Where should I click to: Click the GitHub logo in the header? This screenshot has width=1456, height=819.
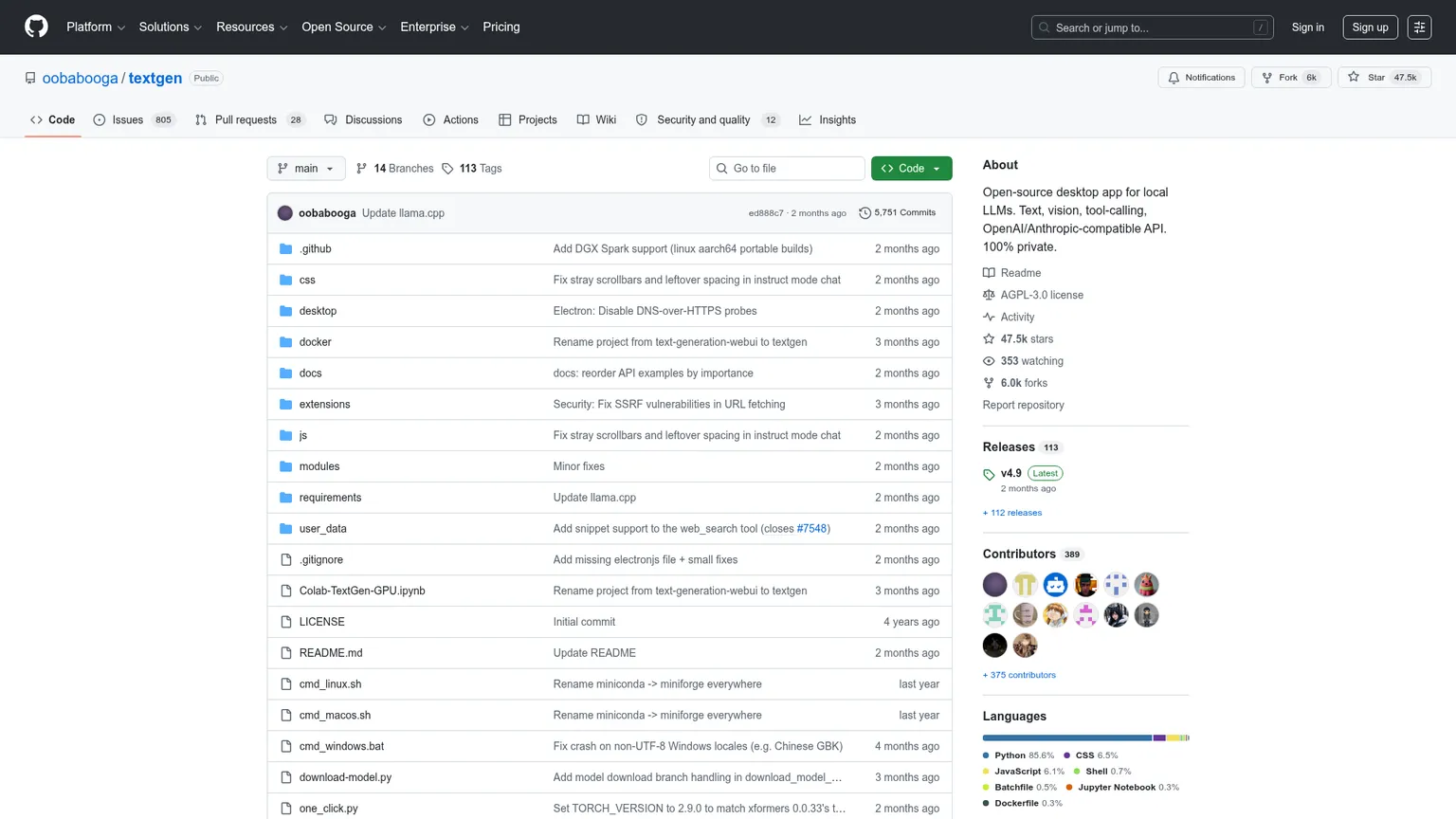[36, 27]
